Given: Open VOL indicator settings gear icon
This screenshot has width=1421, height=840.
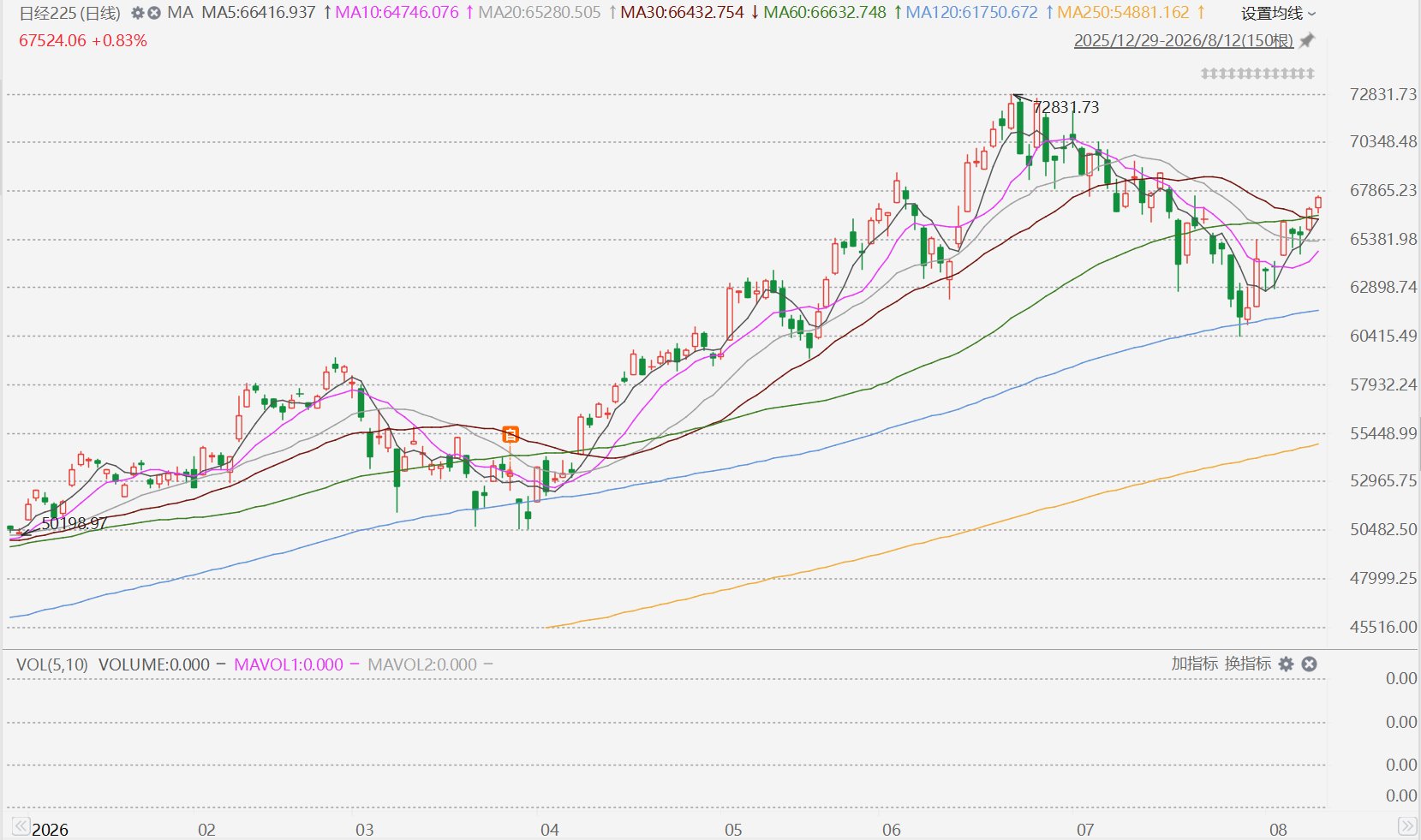Looking at the screenshot, I should 1286,664.
